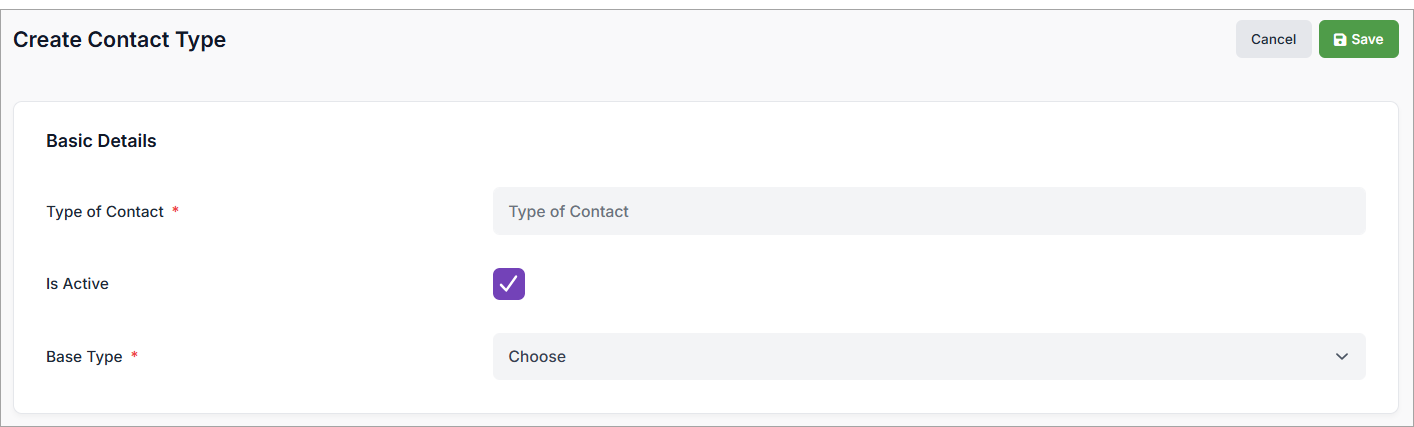The width and height of the screenshot is (1414, 427).
Task: Click the "Type of Contact" placeholder text
Action: click(568, 212)
